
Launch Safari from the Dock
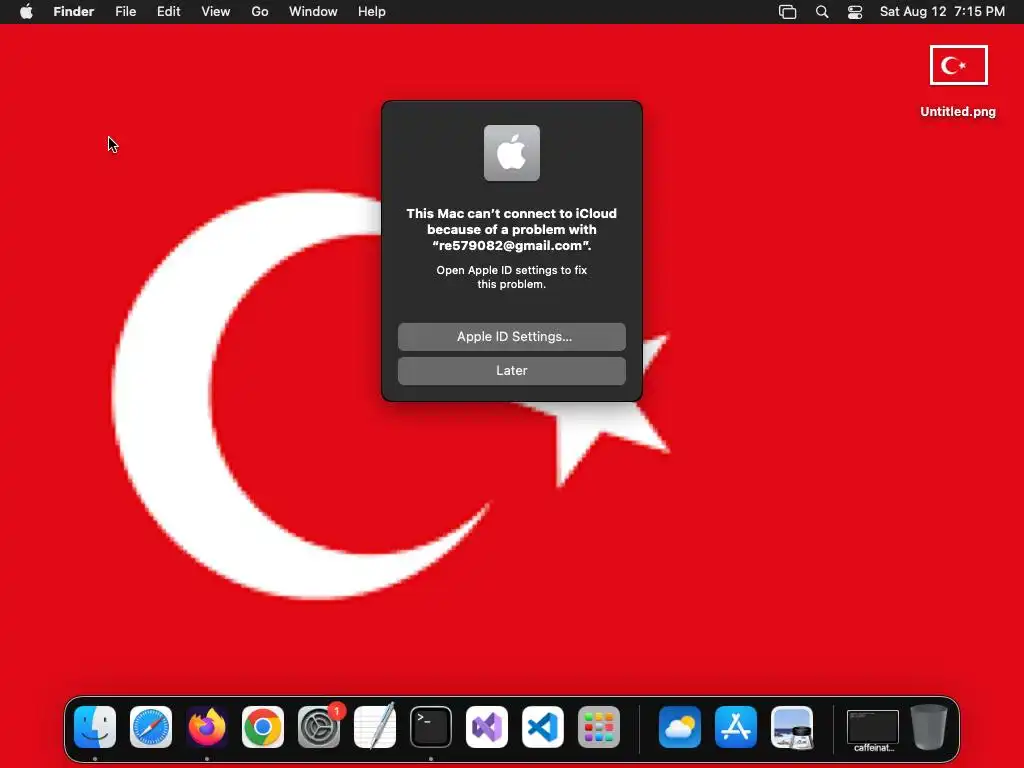coord(151,727)
